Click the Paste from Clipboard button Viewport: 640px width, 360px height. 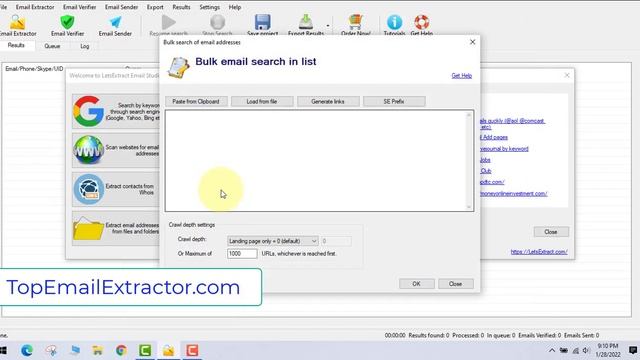[196, 101]
